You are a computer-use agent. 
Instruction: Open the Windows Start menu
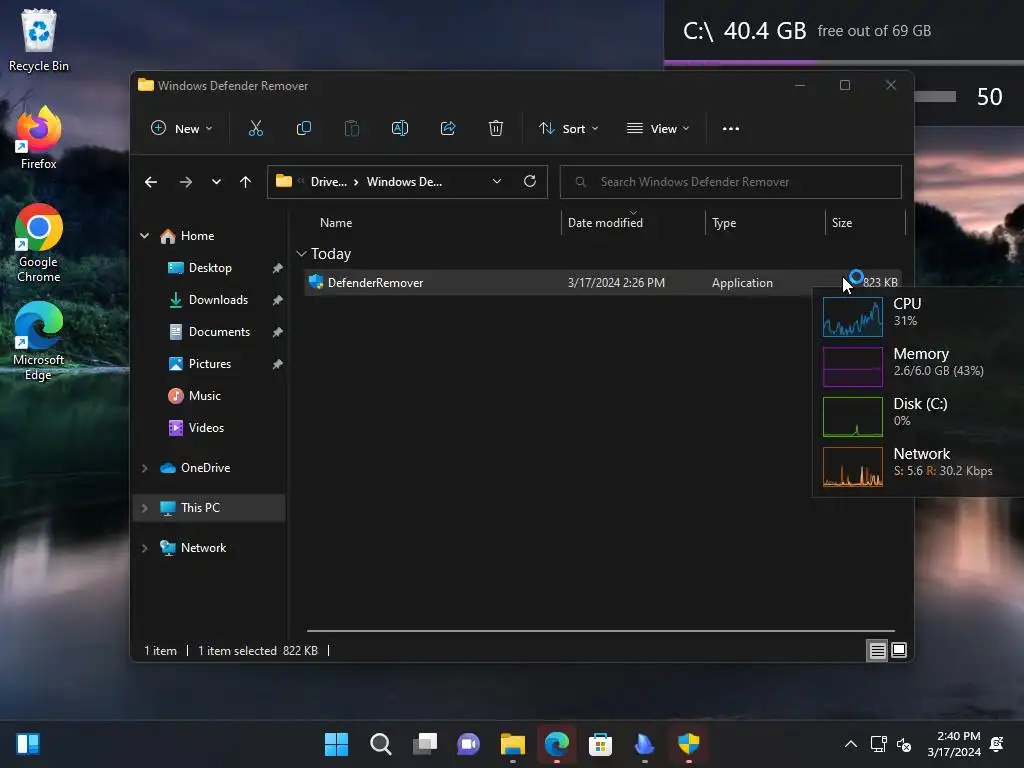coord(336,744)
